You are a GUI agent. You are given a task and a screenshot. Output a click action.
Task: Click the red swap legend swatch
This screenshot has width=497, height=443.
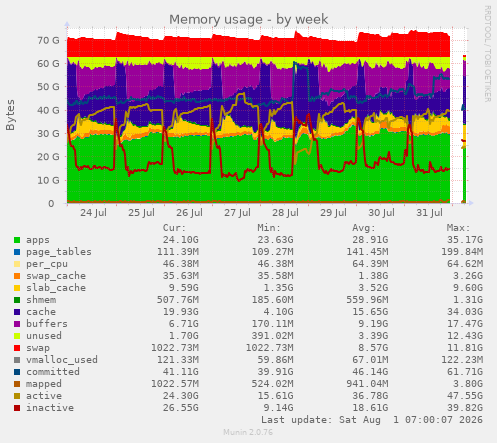pyautogui.click(x=17, y=348)
